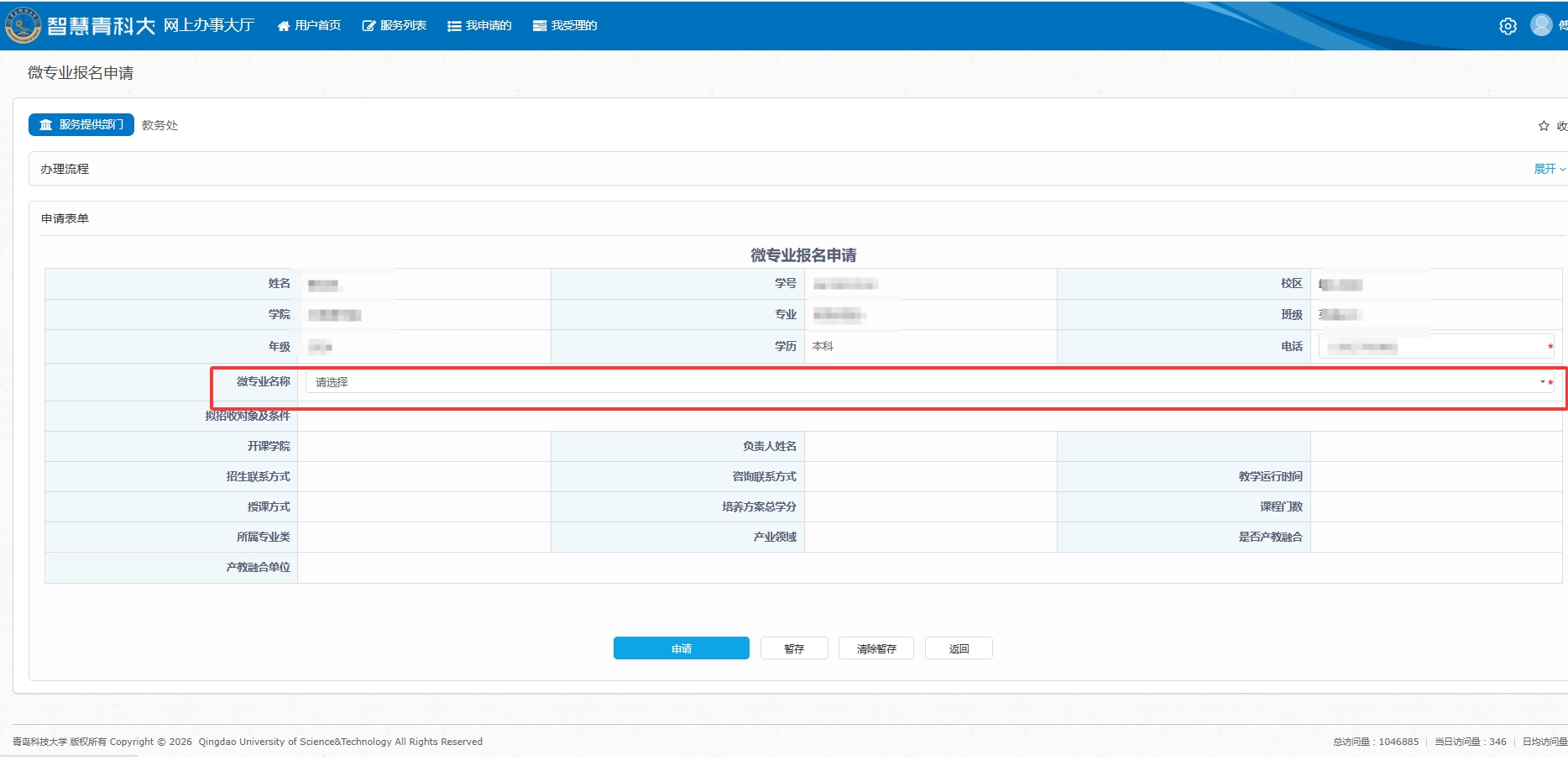Click the 用户首页 home icon

[284, 26]
